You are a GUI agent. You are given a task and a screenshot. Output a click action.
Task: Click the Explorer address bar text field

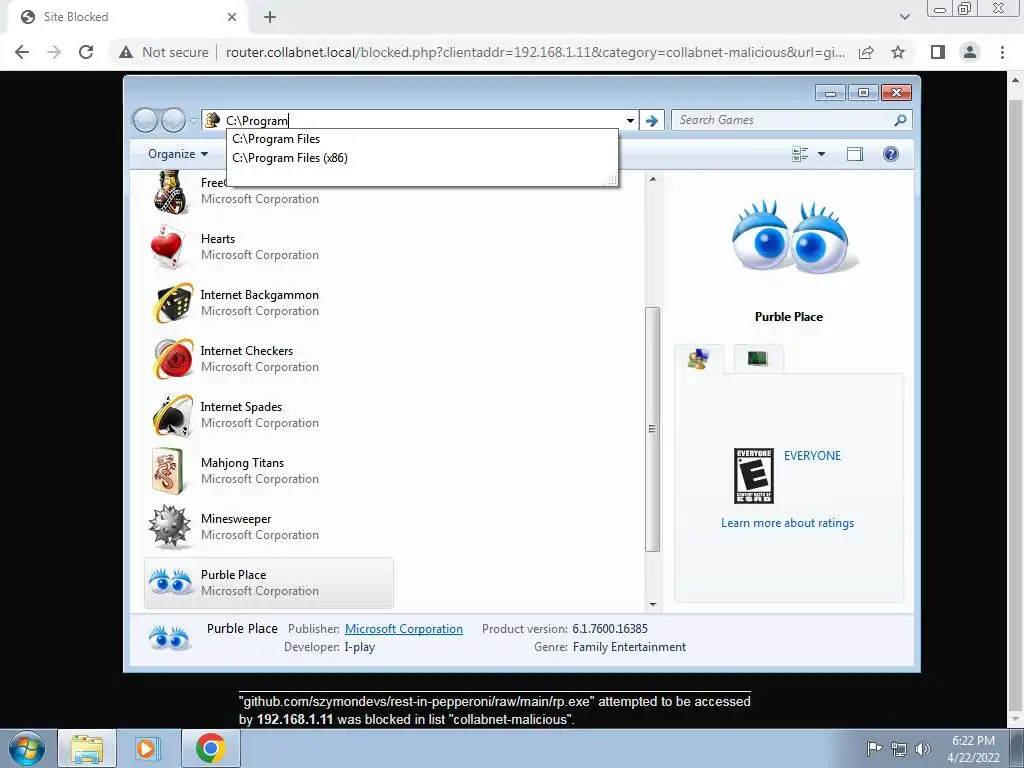419,120
